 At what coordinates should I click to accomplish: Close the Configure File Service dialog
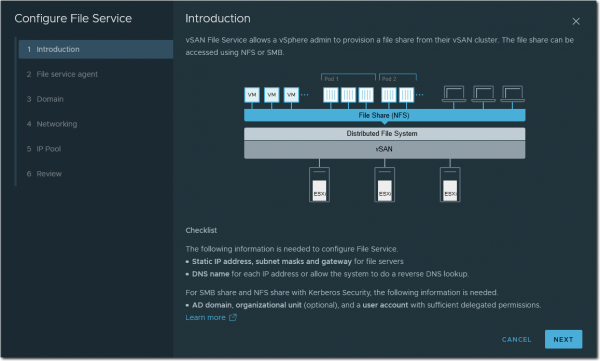click(x=576, y=21)
